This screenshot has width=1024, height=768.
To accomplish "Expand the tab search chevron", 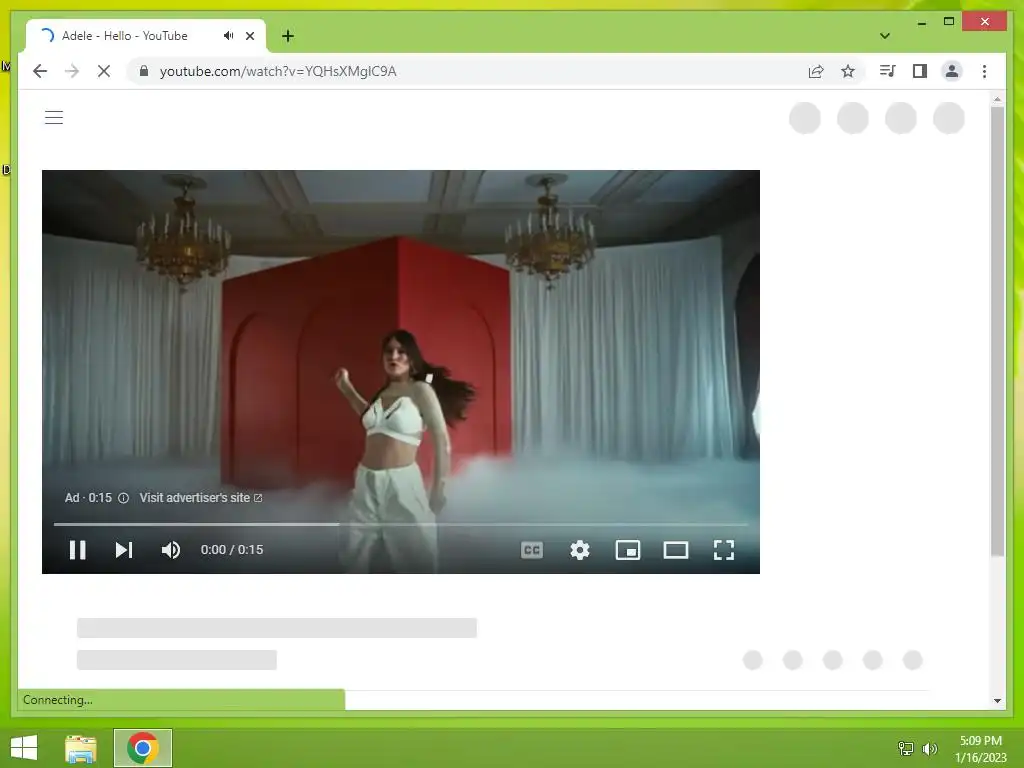I will (885, 36).
